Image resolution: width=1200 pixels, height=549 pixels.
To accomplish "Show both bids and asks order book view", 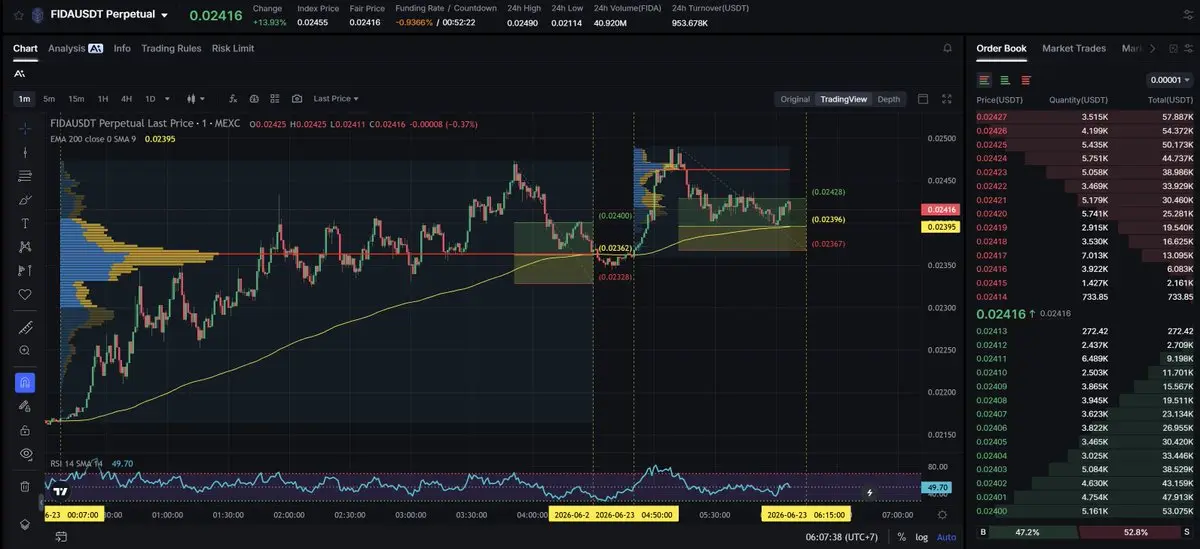I will click(x=985, y=80).
